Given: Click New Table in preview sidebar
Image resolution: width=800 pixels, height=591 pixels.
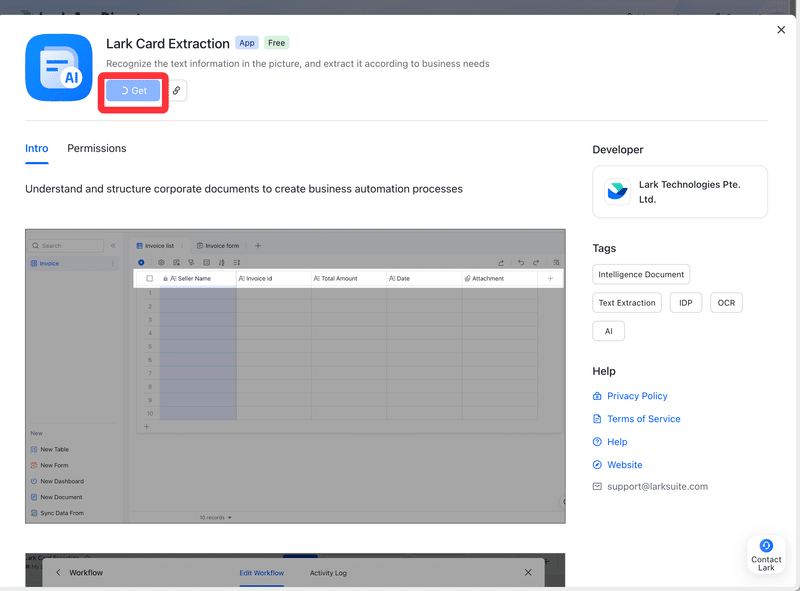Looking at the screenshot, I should 50,450.
